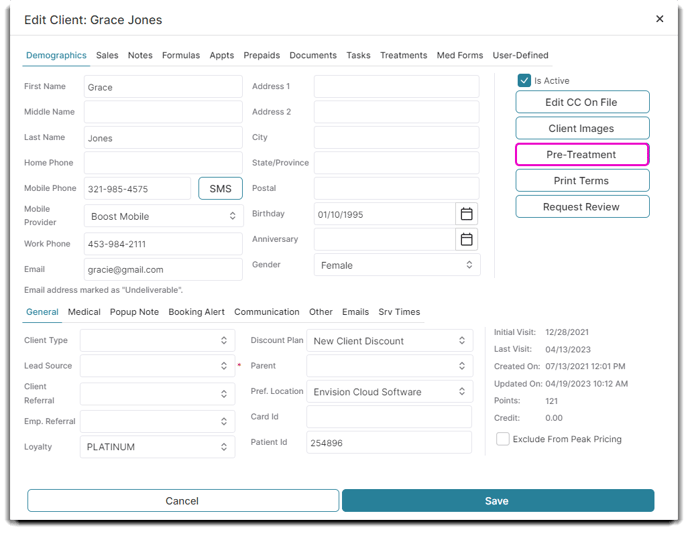Click the Mobile Phone number field

[137, 189]
